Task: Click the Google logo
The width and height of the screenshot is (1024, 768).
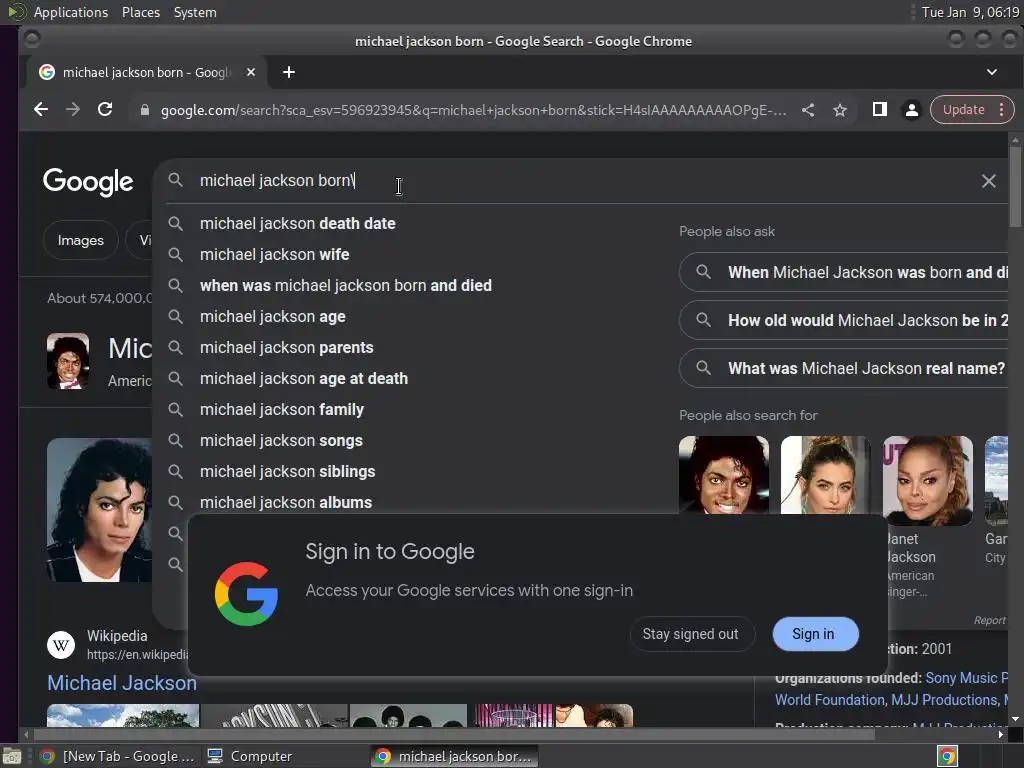Action: tap(88, 182)
